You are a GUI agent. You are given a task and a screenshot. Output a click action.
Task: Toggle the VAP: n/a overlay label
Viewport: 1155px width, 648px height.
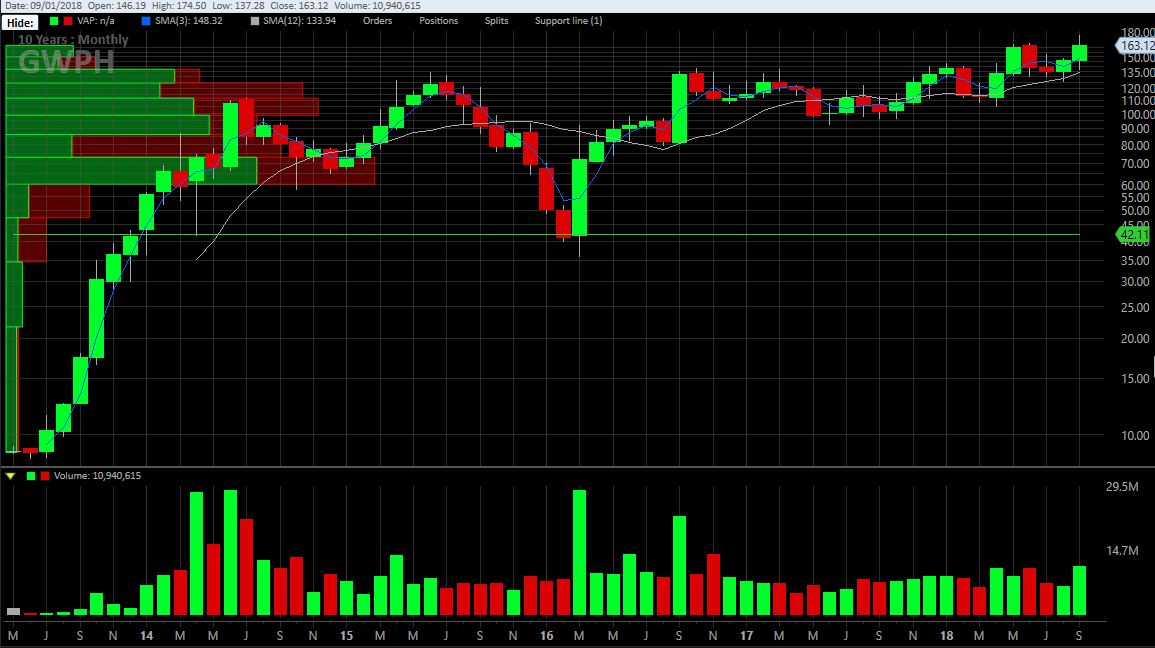97,21
